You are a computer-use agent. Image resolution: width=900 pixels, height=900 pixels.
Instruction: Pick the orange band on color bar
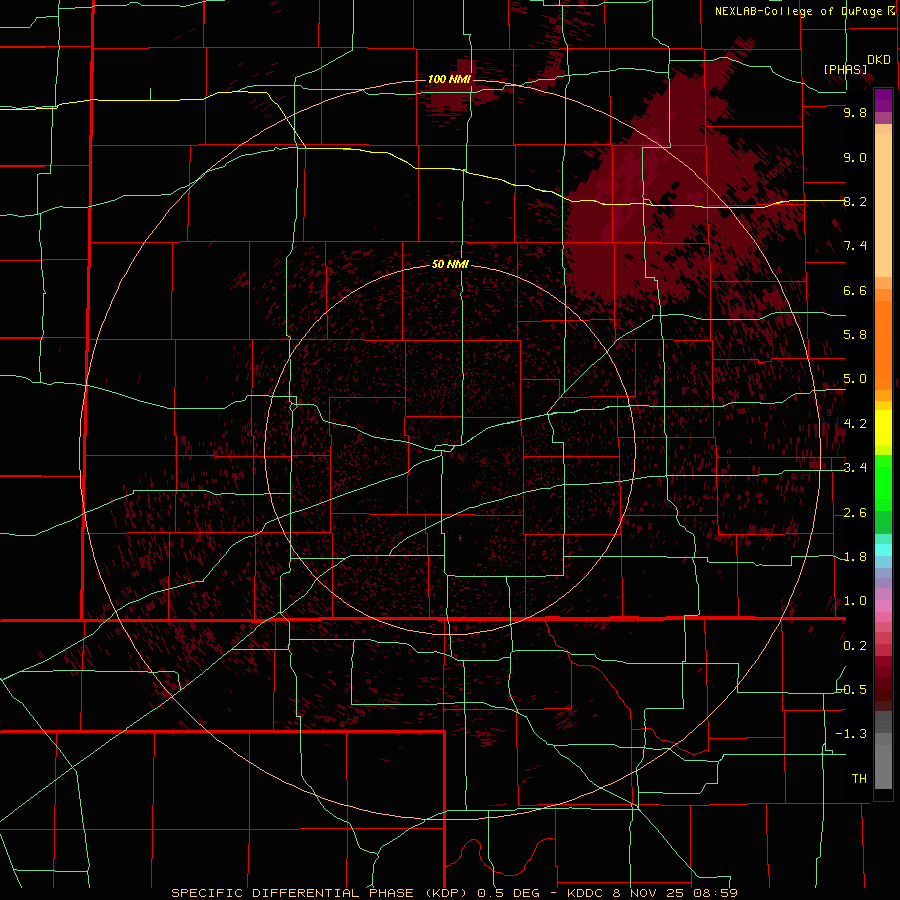click(x=883, y=344)
